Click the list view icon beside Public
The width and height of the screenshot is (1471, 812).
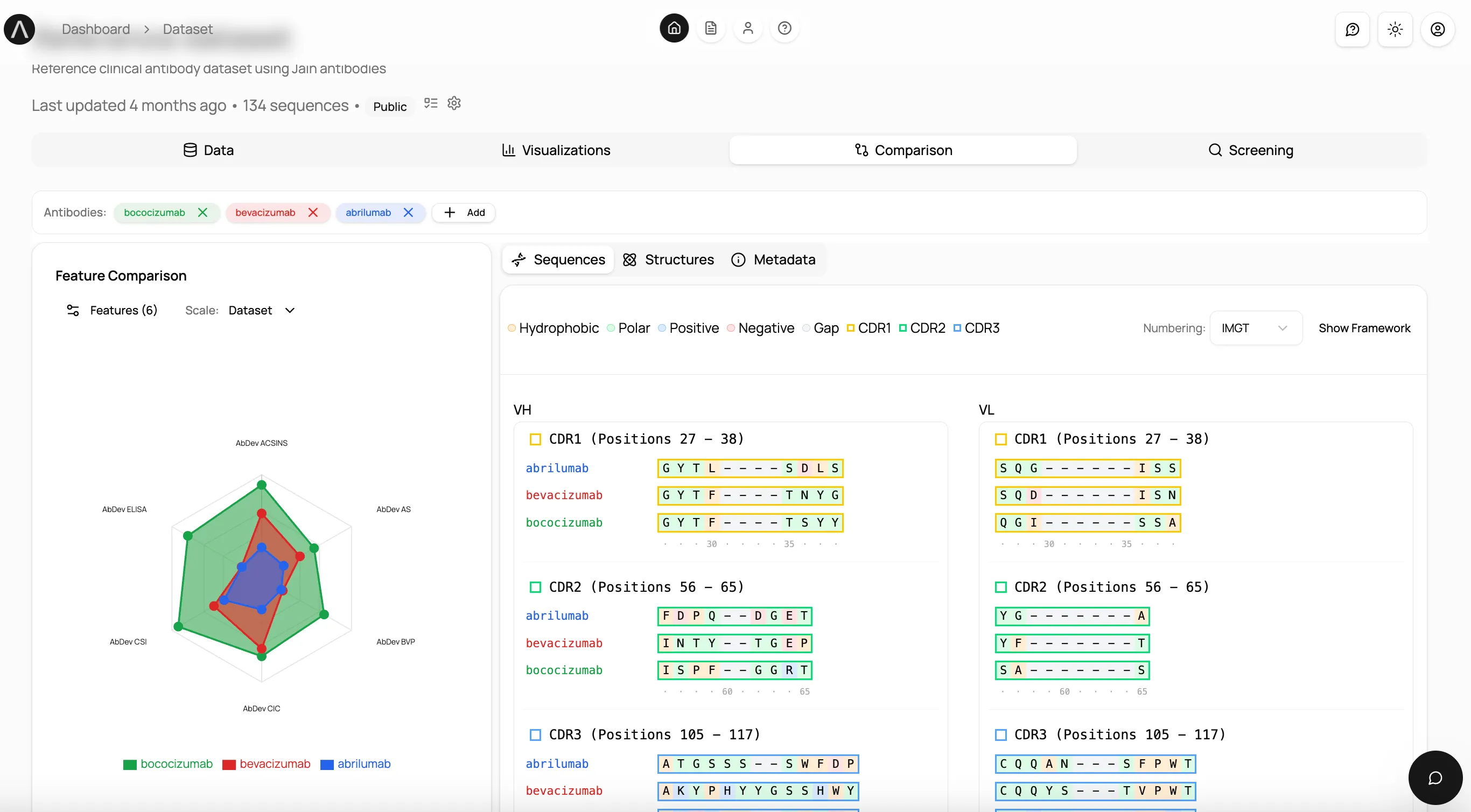[431, 103]
